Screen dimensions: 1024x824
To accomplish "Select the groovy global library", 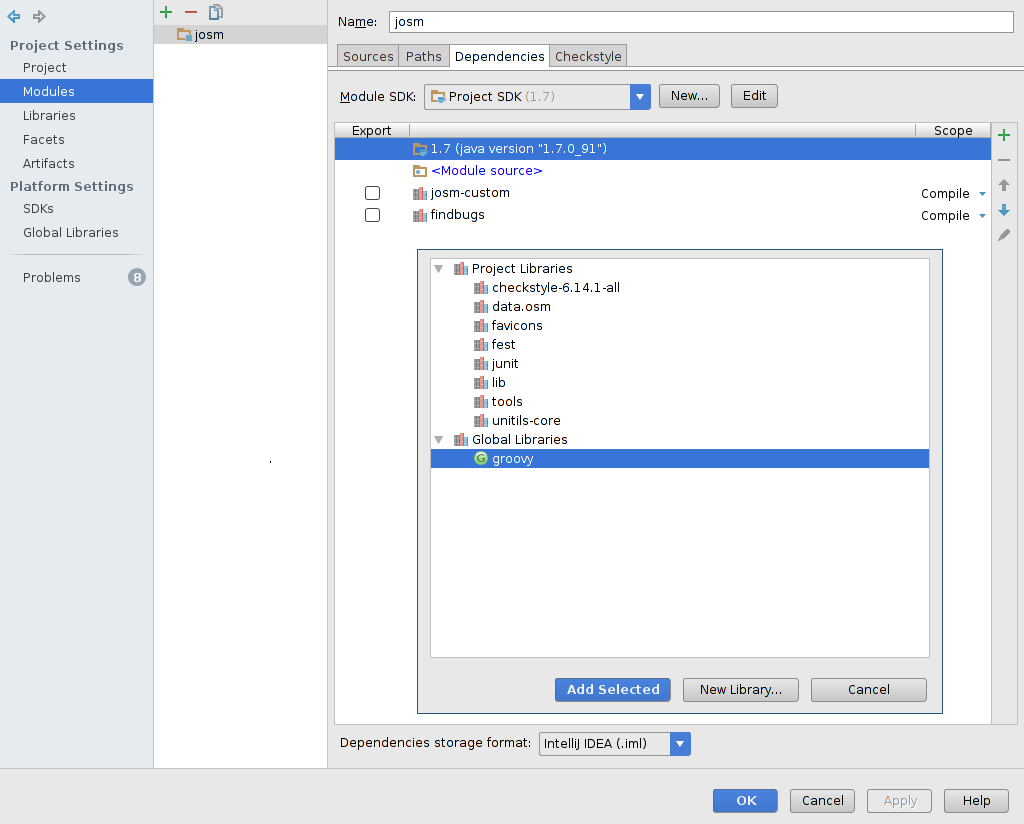I will [679, 458].
